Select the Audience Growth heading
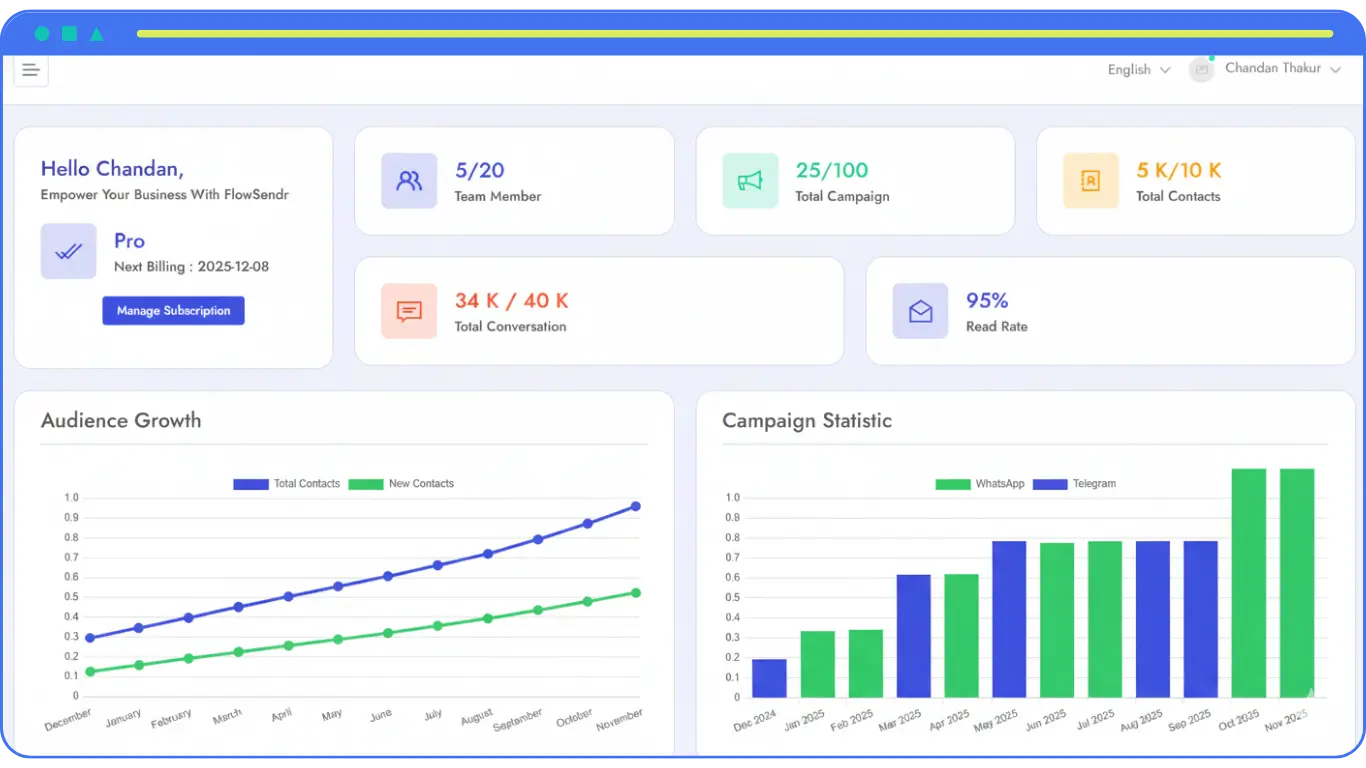The image size is (1366, 768). (121, 421)
